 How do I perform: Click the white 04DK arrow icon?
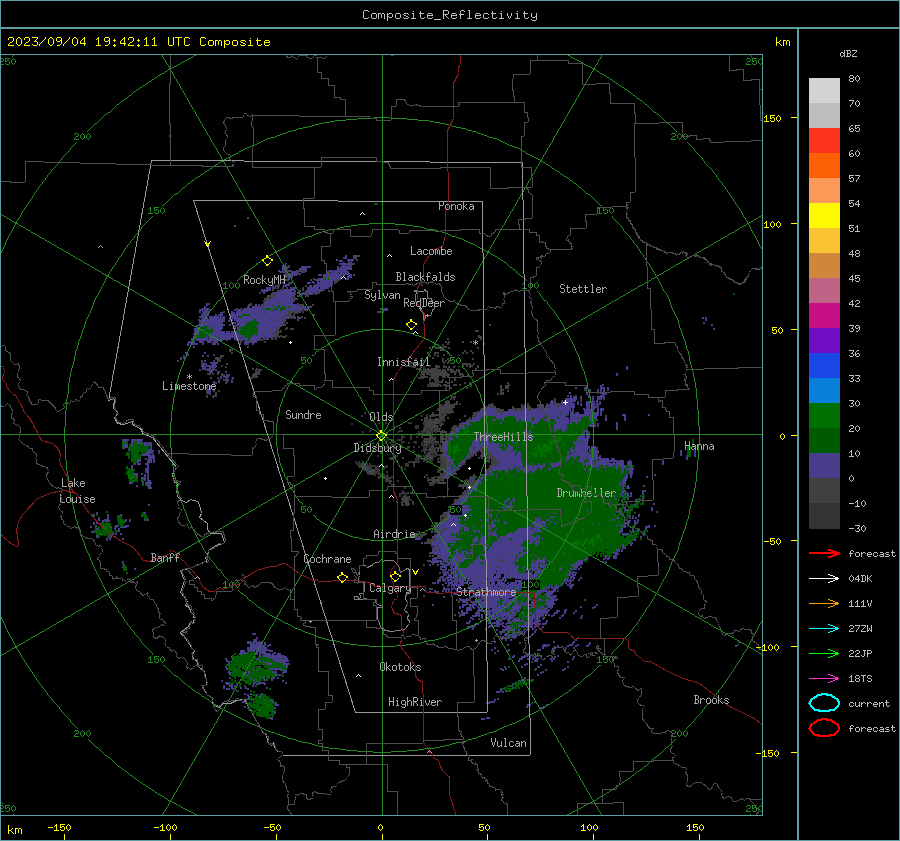coord(824,579)
